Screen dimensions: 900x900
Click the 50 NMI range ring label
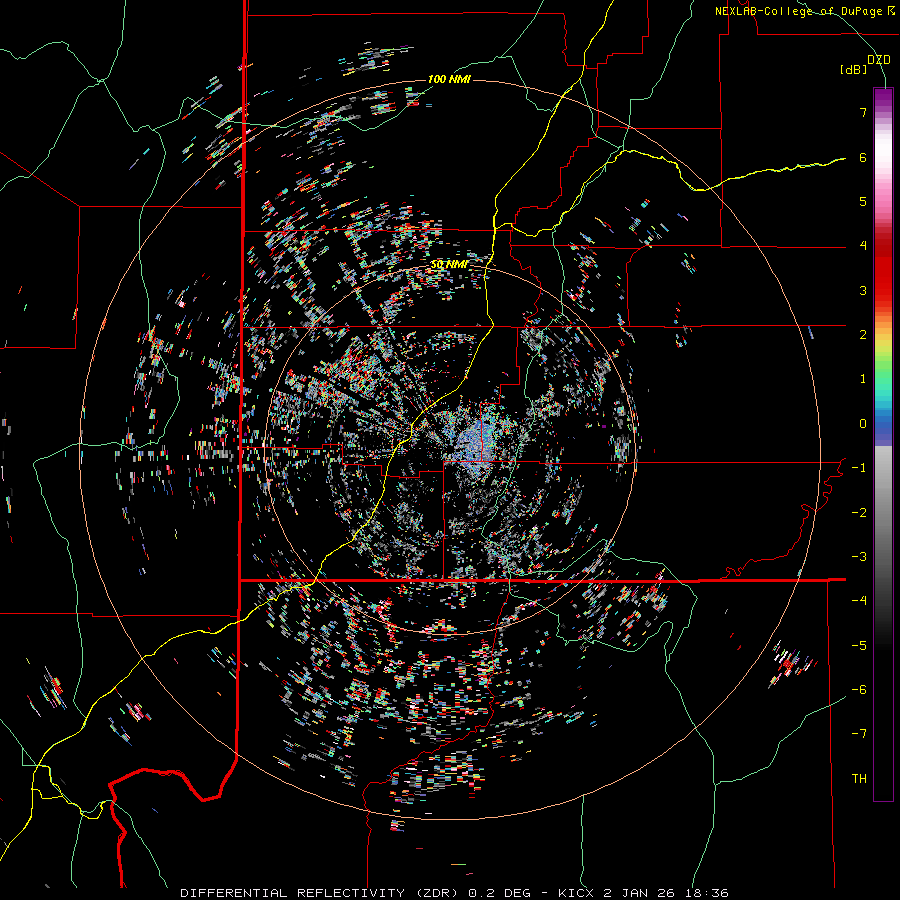[449, 265]
